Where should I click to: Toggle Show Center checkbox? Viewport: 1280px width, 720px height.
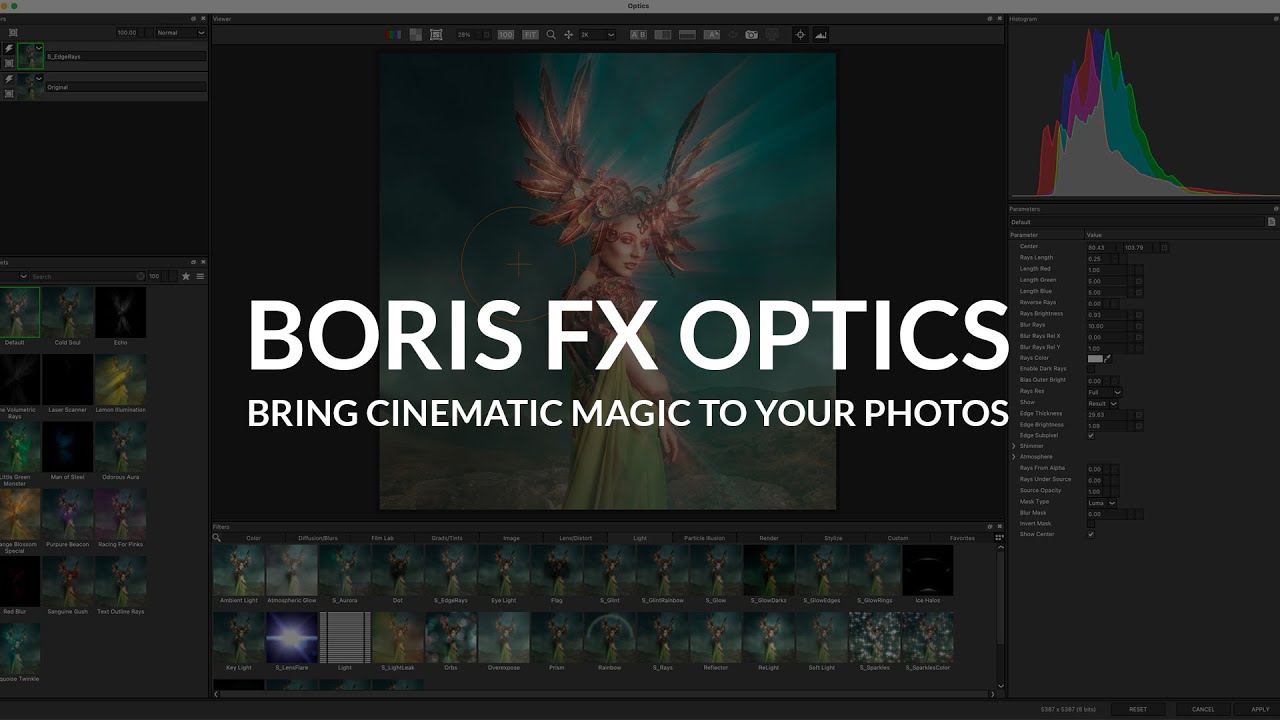(1091, 534)
